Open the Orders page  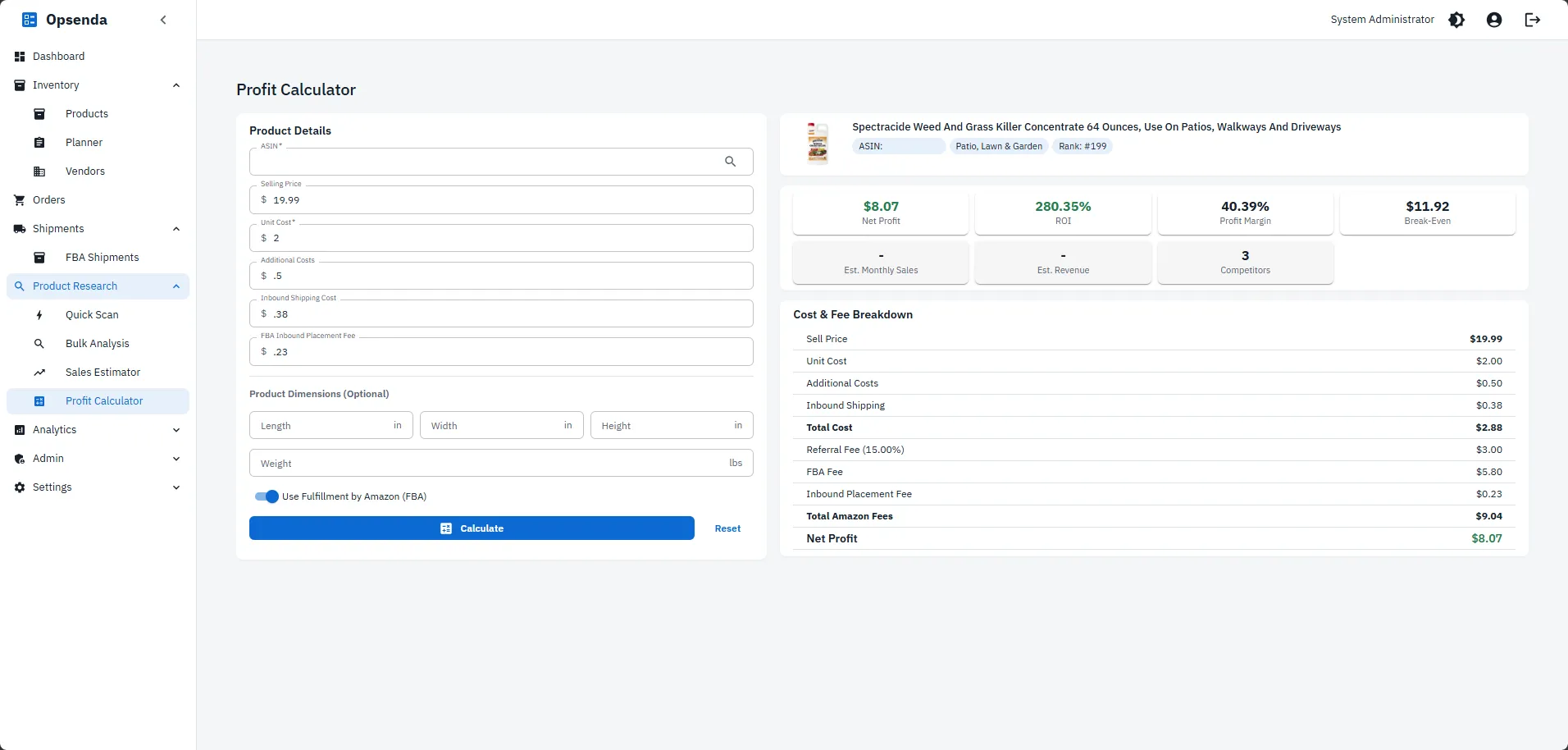[98, 200]
